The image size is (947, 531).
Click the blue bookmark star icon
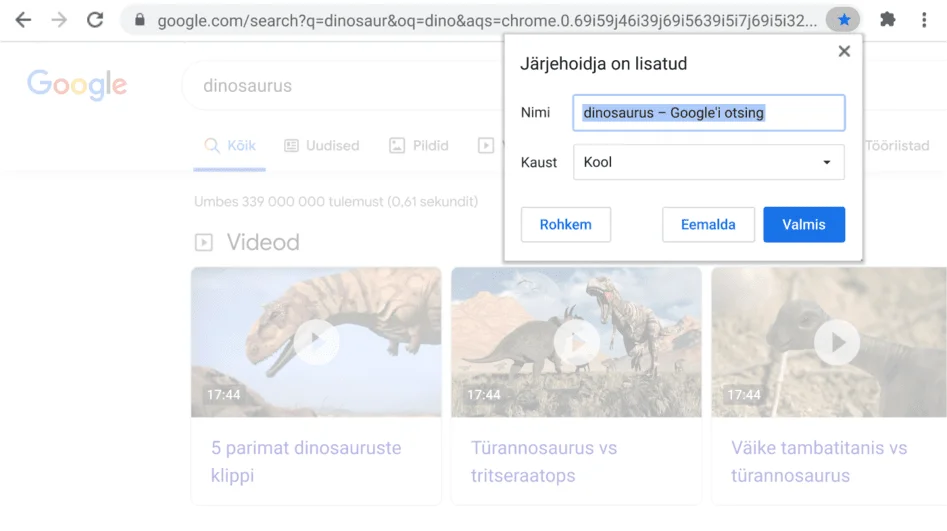[844, 20]
